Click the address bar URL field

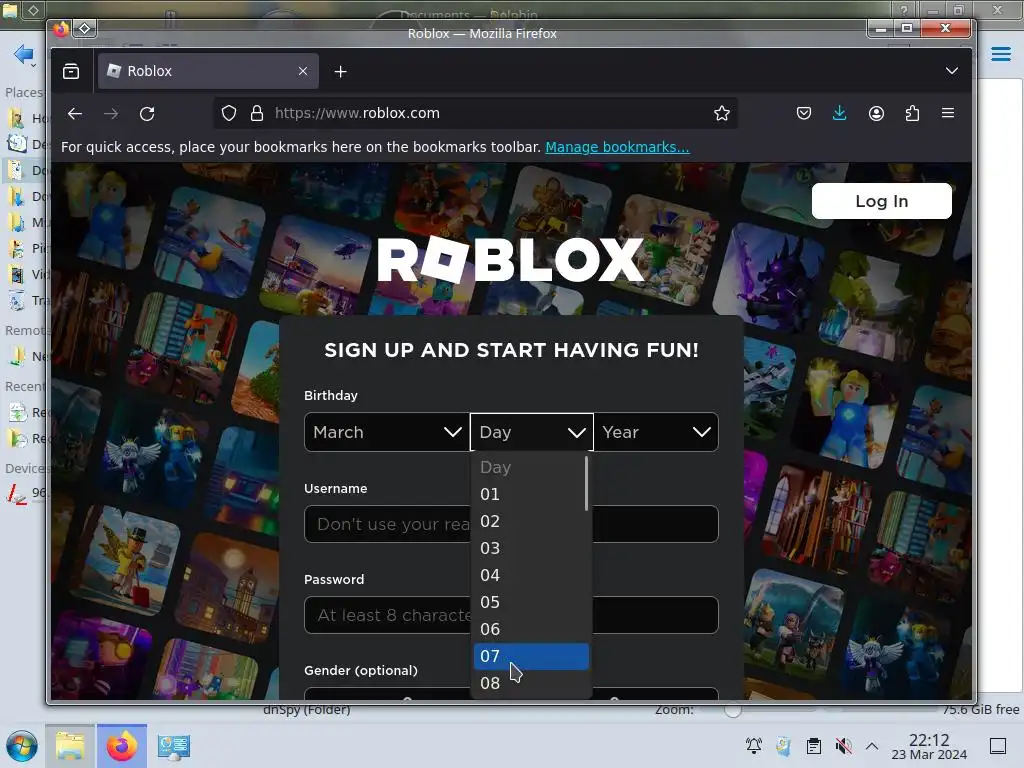click(475, 114)
